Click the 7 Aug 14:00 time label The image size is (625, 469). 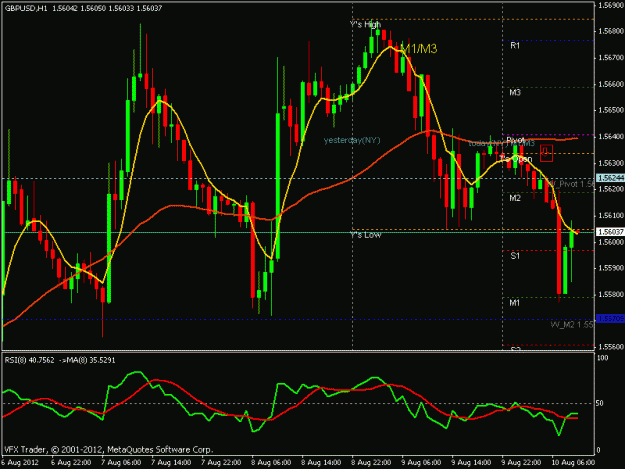coord(171,463)
